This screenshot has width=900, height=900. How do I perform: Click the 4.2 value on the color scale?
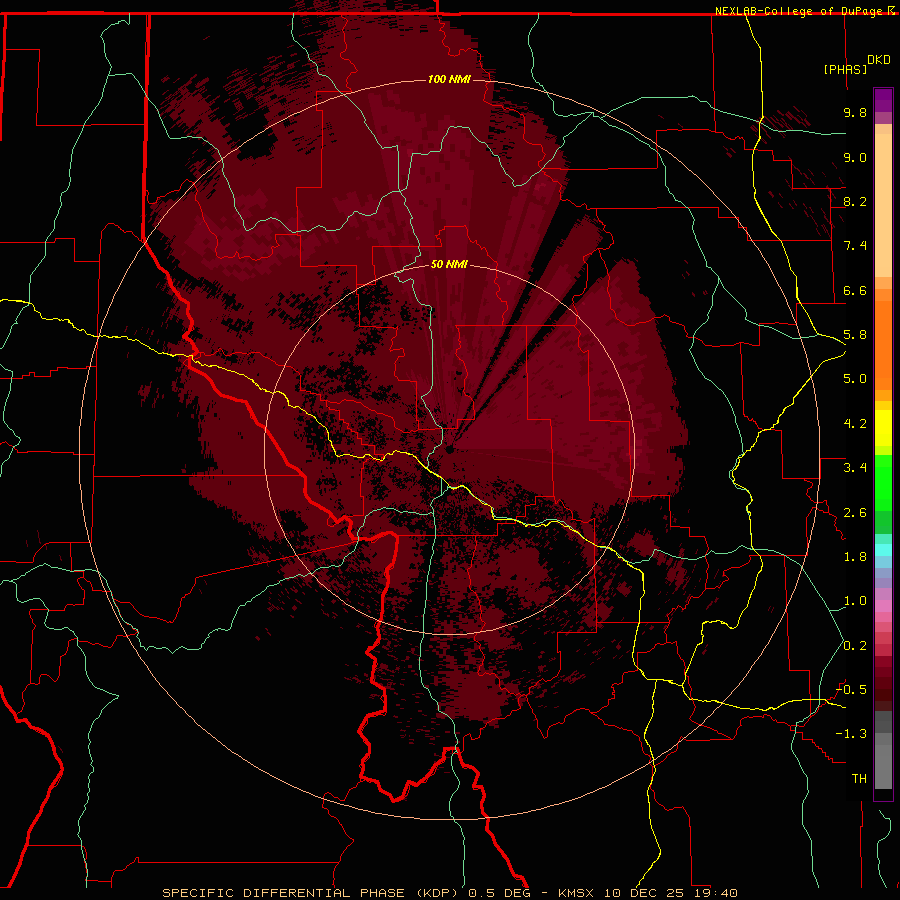[855, 424]
